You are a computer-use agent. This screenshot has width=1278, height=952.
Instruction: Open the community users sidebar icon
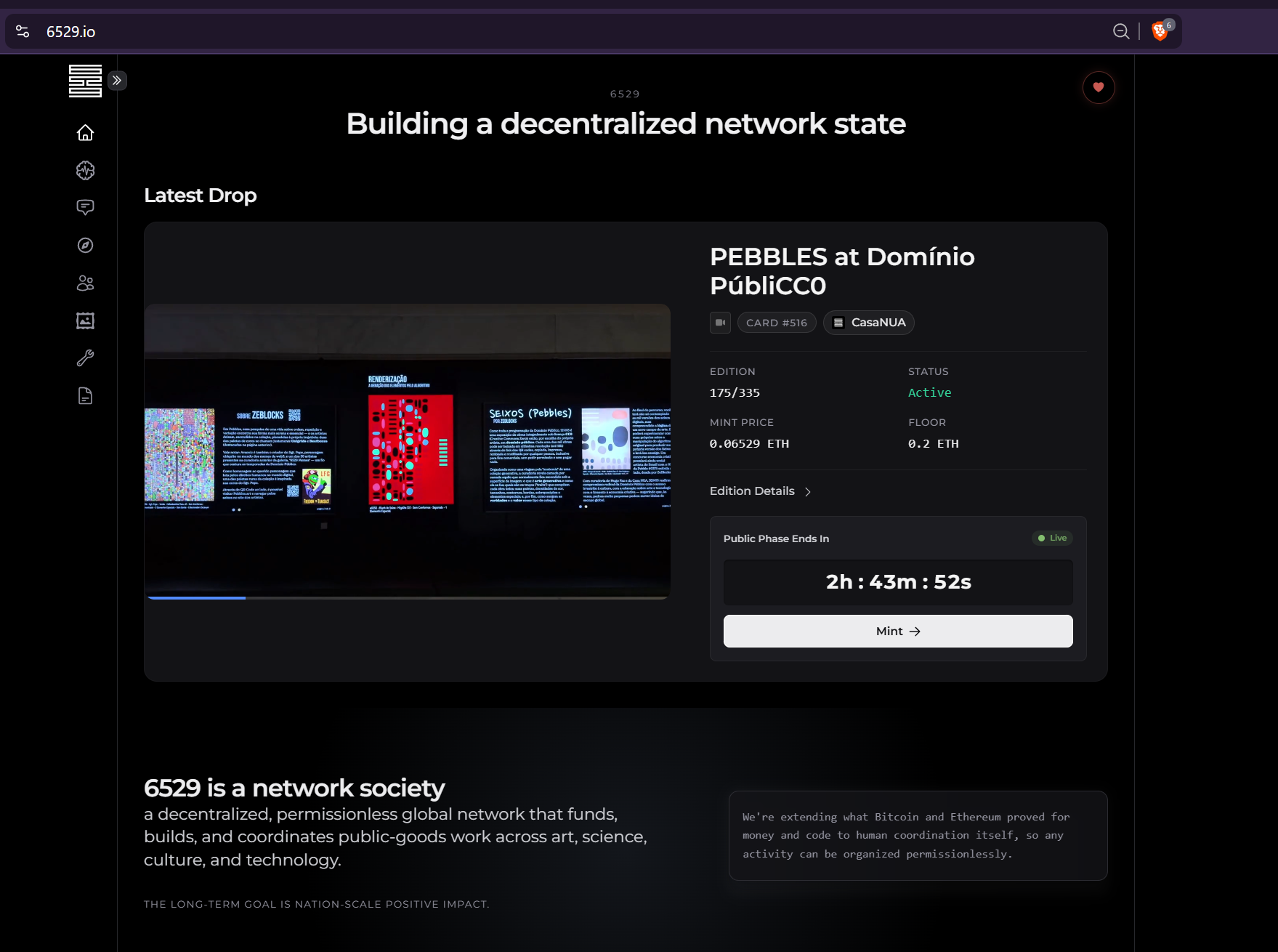tap(85, 283)
